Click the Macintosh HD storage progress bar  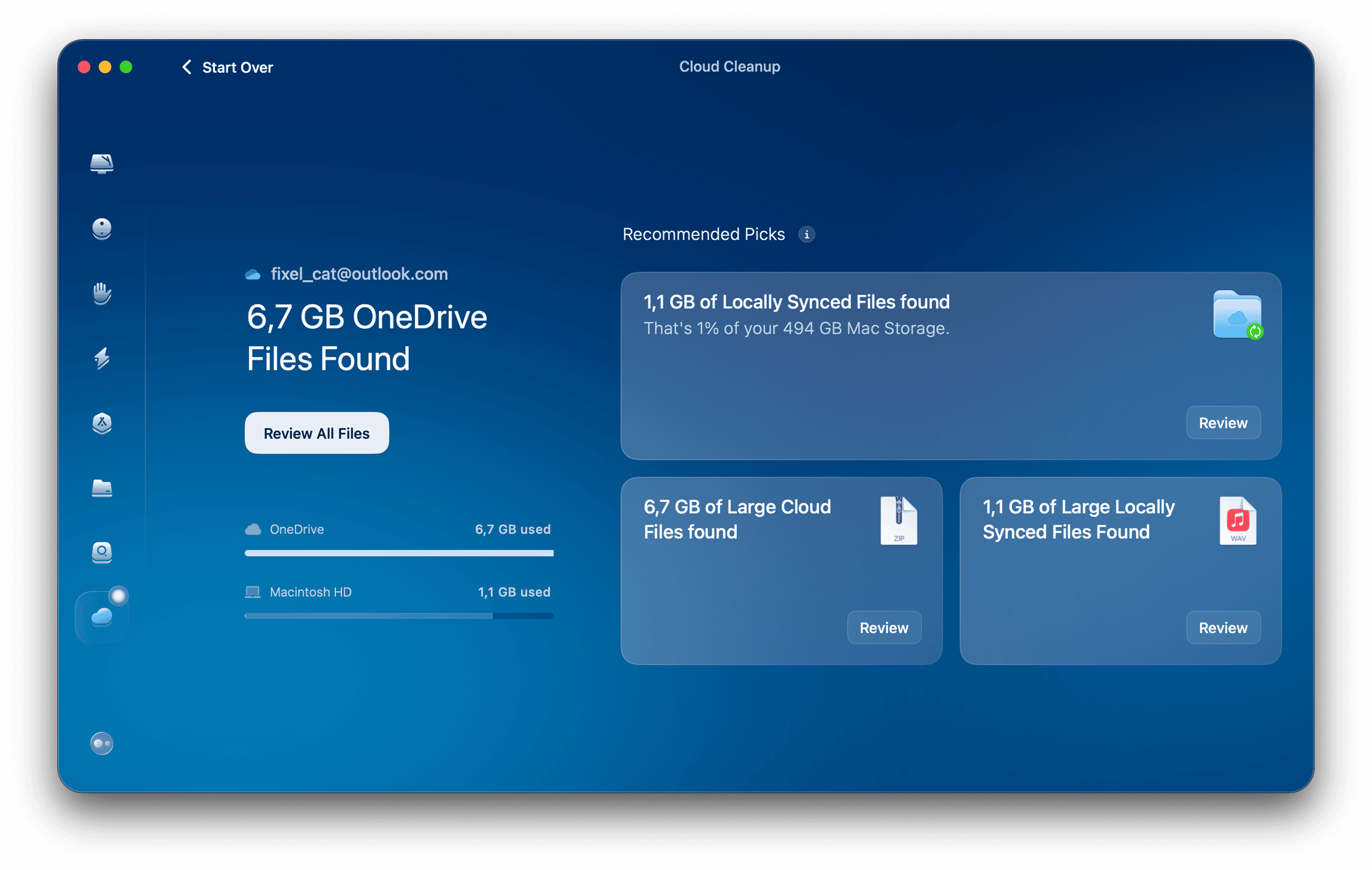398,616
